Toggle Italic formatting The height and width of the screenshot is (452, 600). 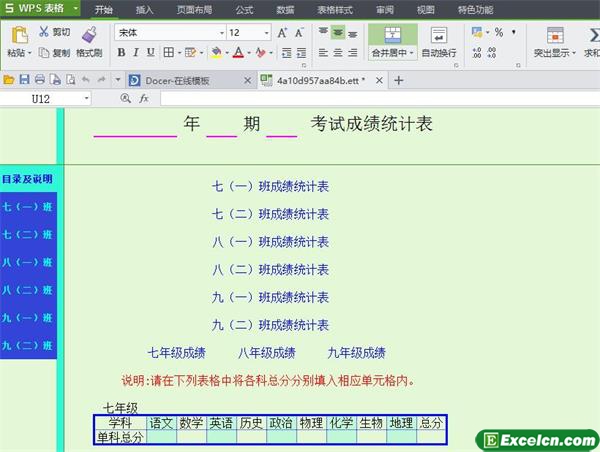point(136,52)
